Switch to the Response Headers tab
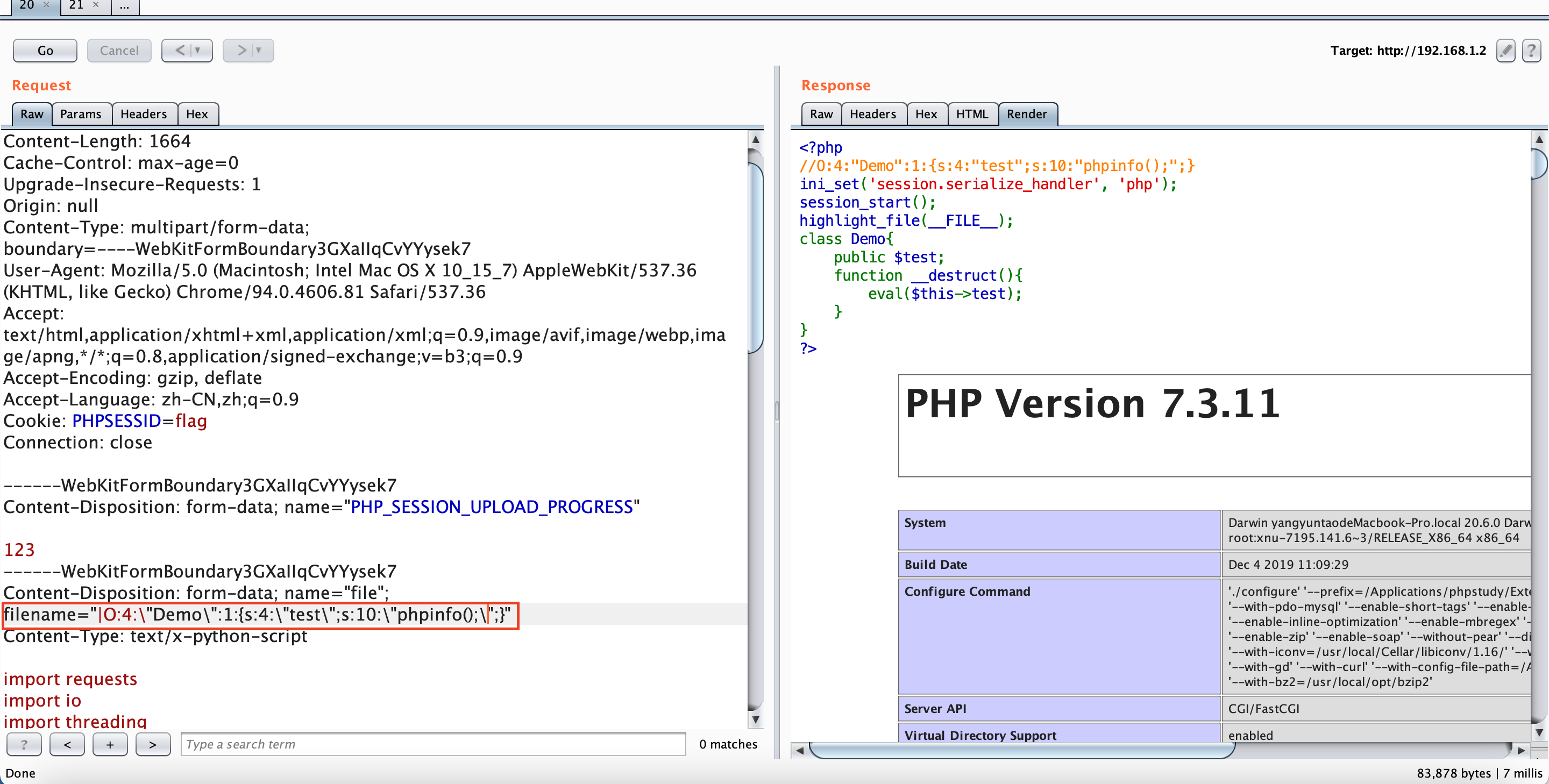Viewport: 1549px width, 784px height. coord(873,114)
